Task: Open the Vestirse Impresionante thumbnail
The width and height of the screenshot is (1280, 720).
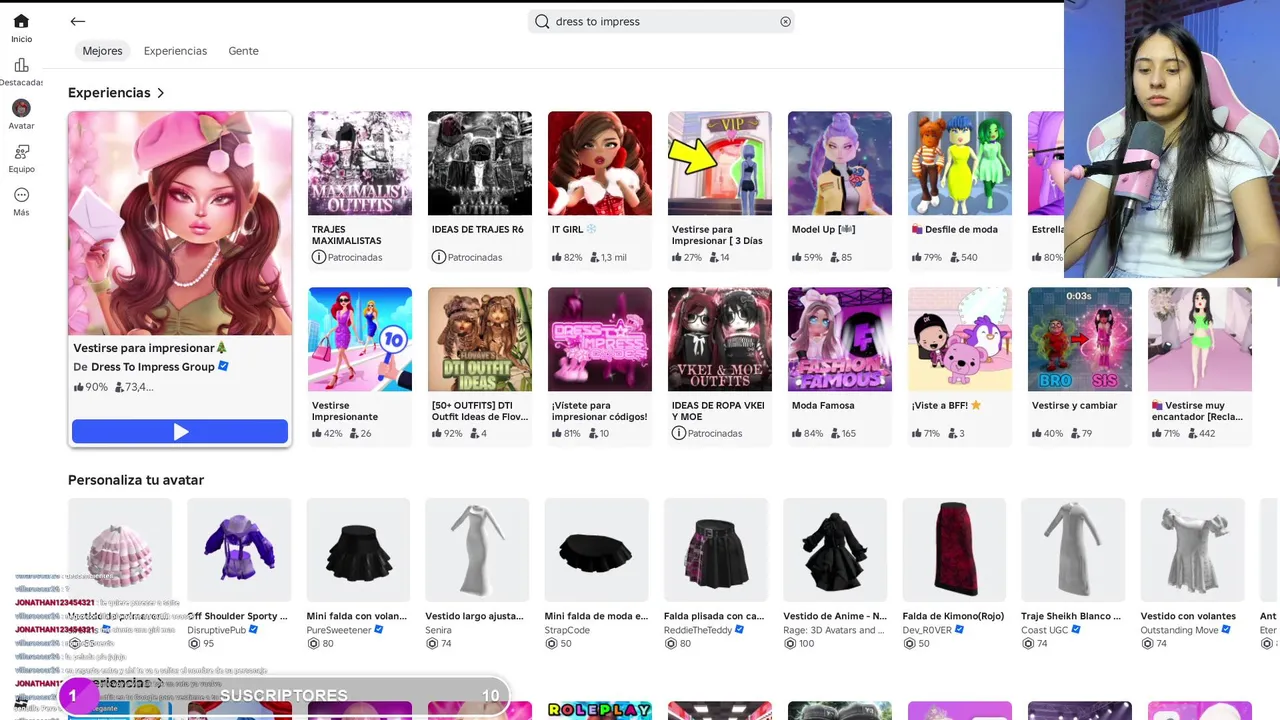Action: (360, 339)
